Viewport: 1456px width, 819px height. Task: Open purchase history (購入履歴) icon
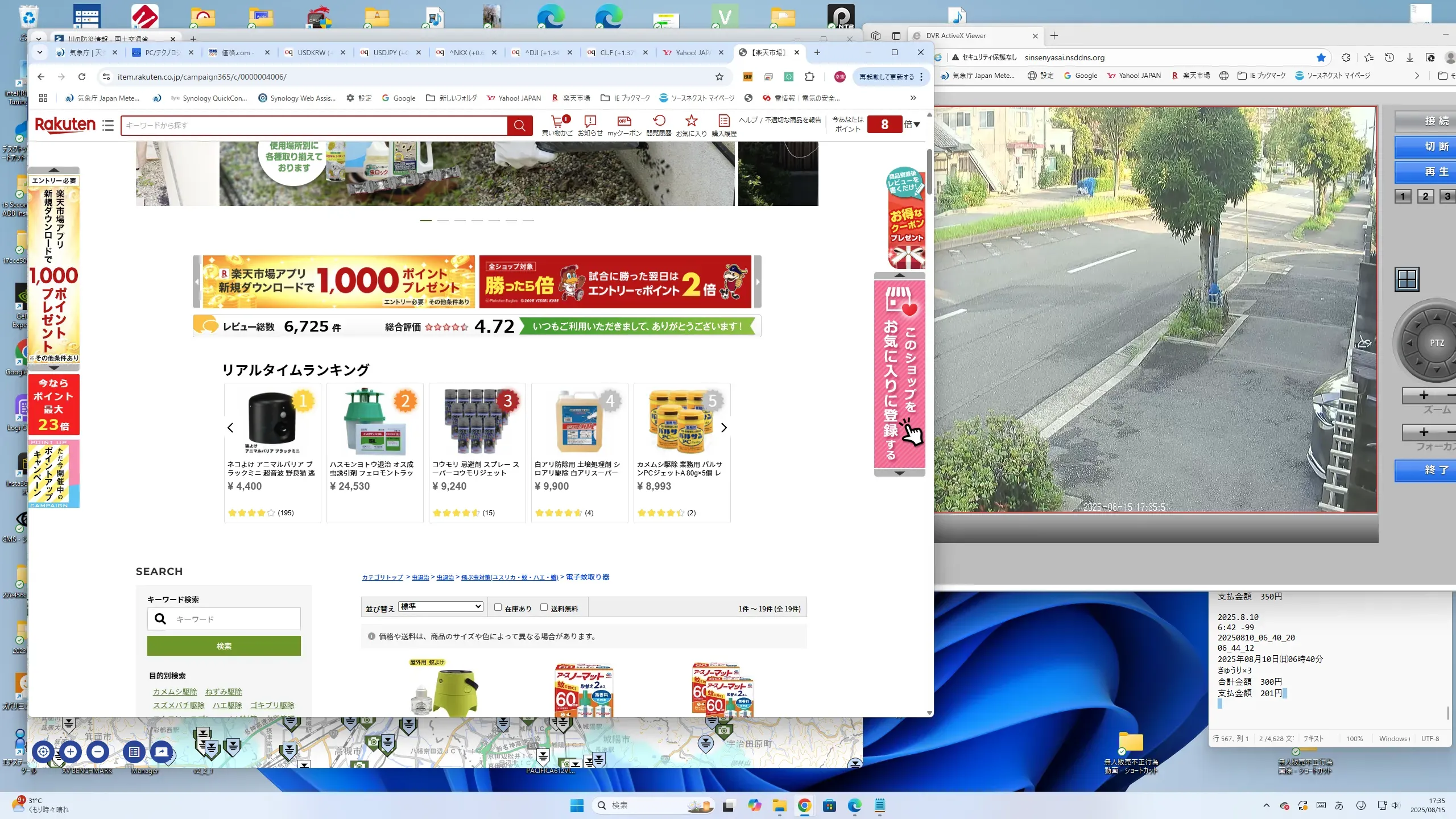(723, 122)
